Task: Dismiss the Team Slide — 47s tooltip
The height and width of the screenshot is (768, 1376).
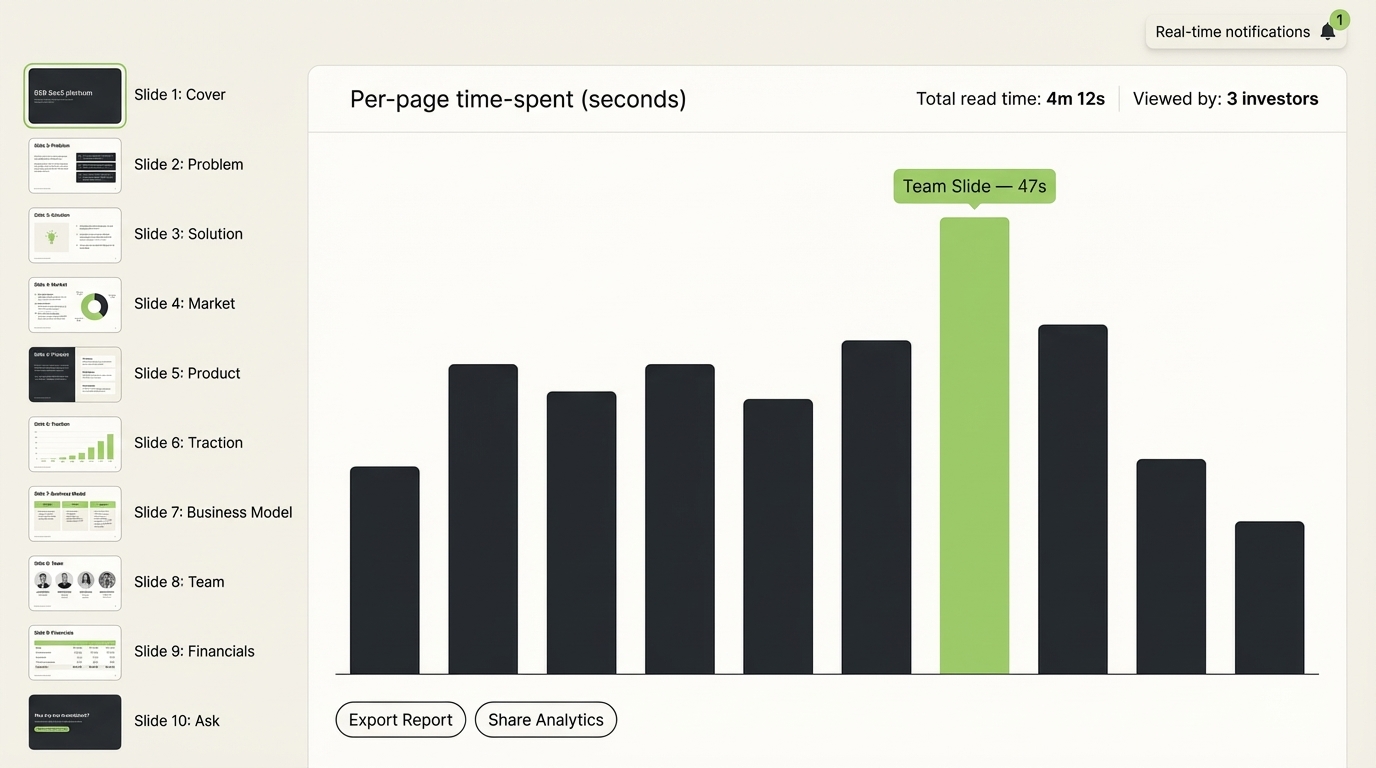Action: tap(974, 186)
